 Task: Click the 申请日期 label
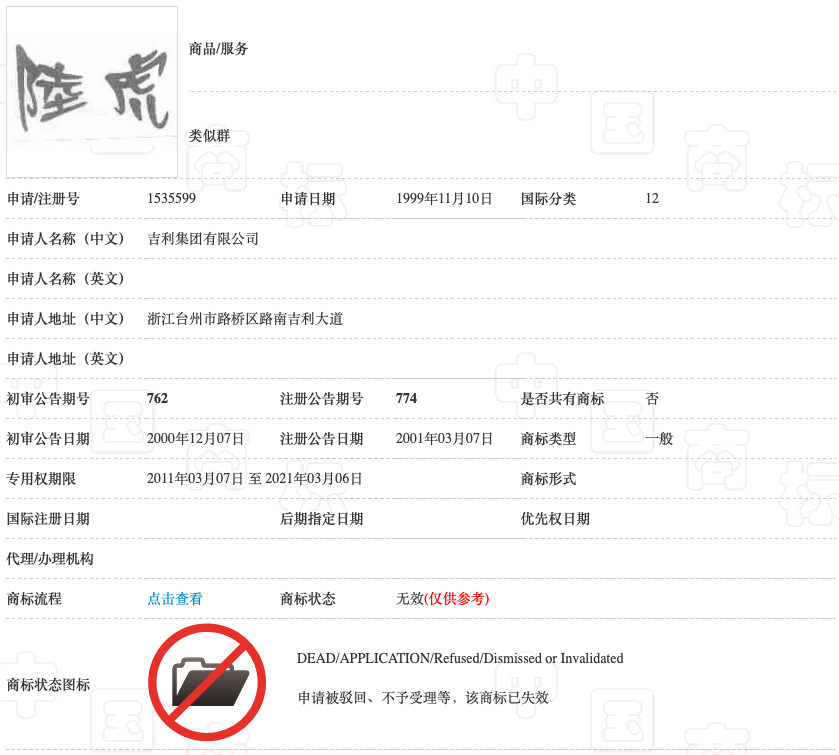click(308, 199)
